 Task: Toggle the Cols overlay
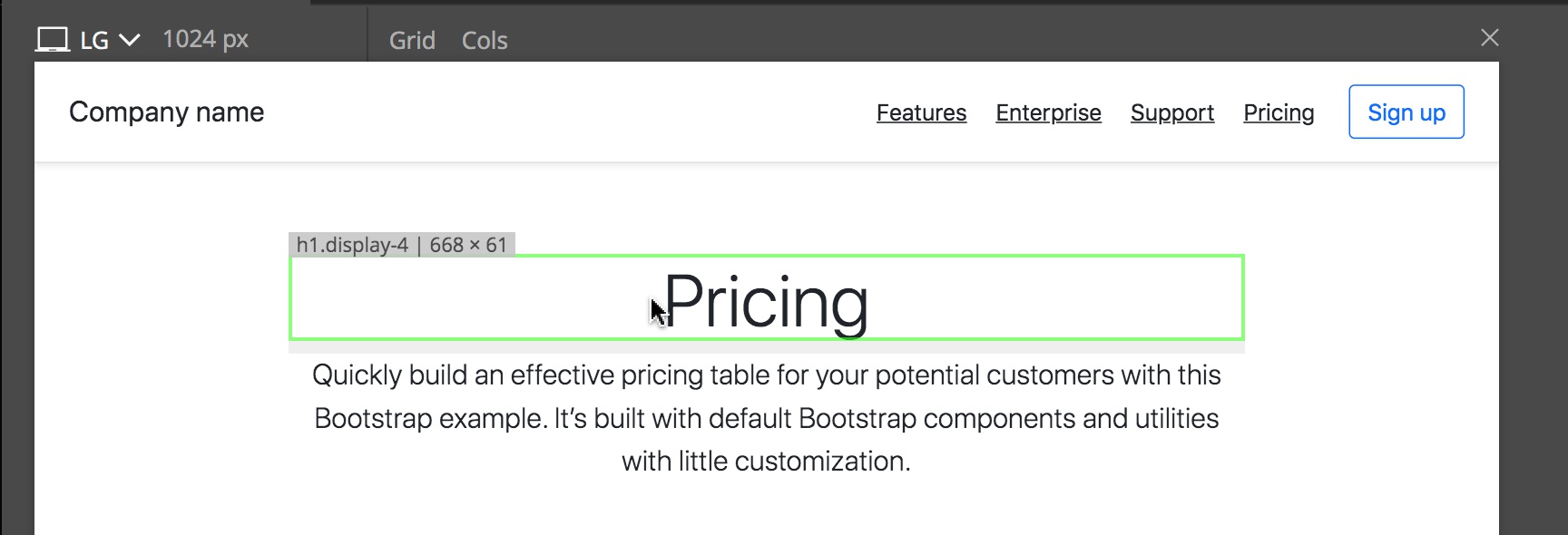point(485,40)
